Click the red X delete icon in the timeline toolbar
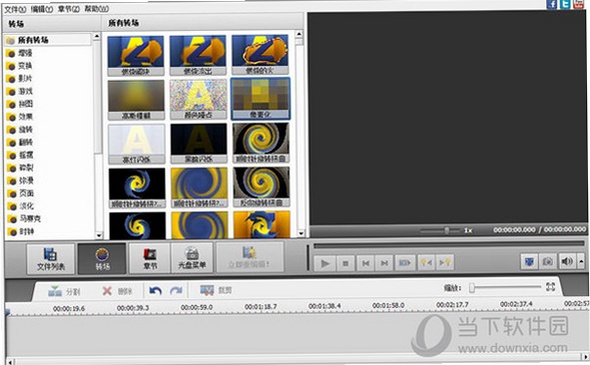 pyautogui.click(x=107, y=291)
